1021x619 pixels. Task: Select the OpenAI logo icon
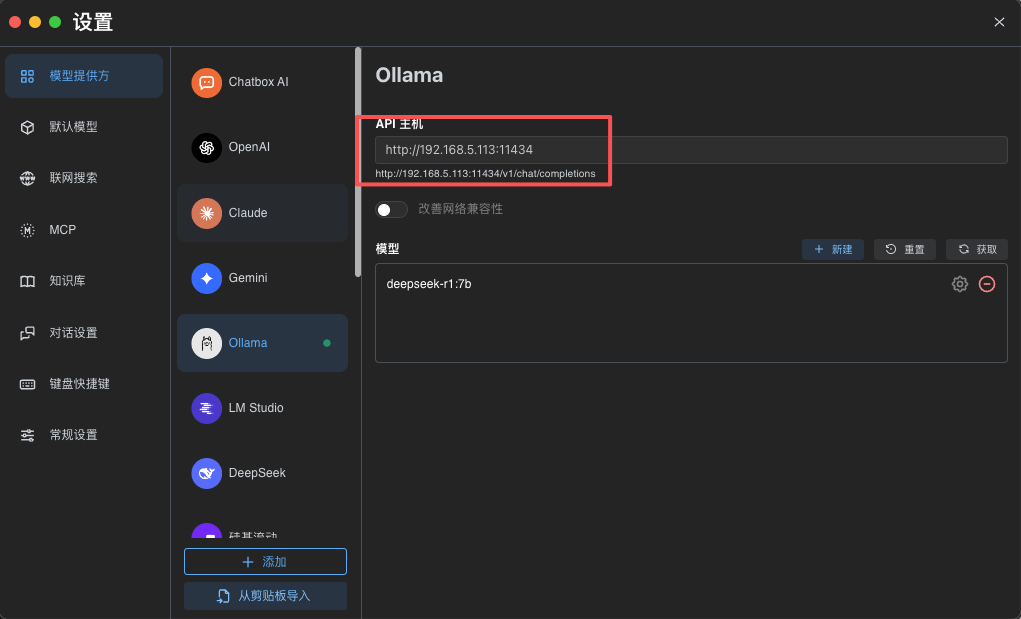207,147
